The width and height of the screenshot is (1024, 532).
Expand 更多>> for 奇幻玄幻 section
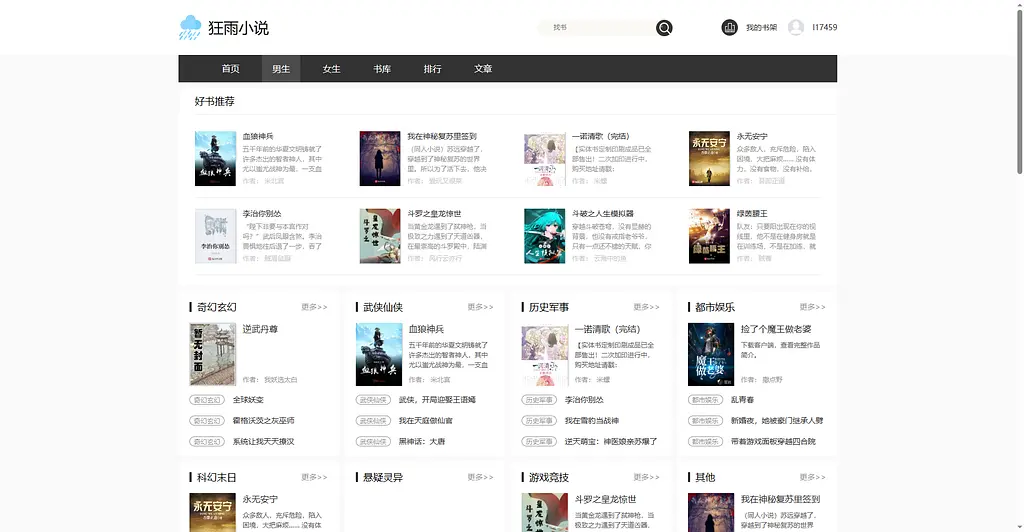coord(314,307)
